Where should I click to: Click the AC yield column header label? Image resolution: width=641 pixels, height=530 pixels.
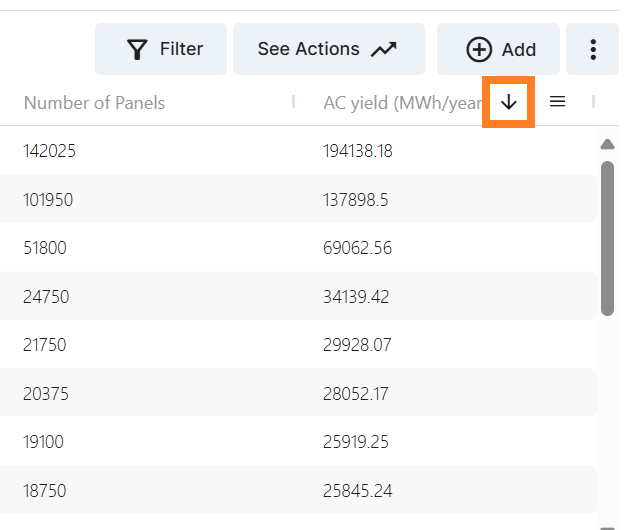coord(402,103)
